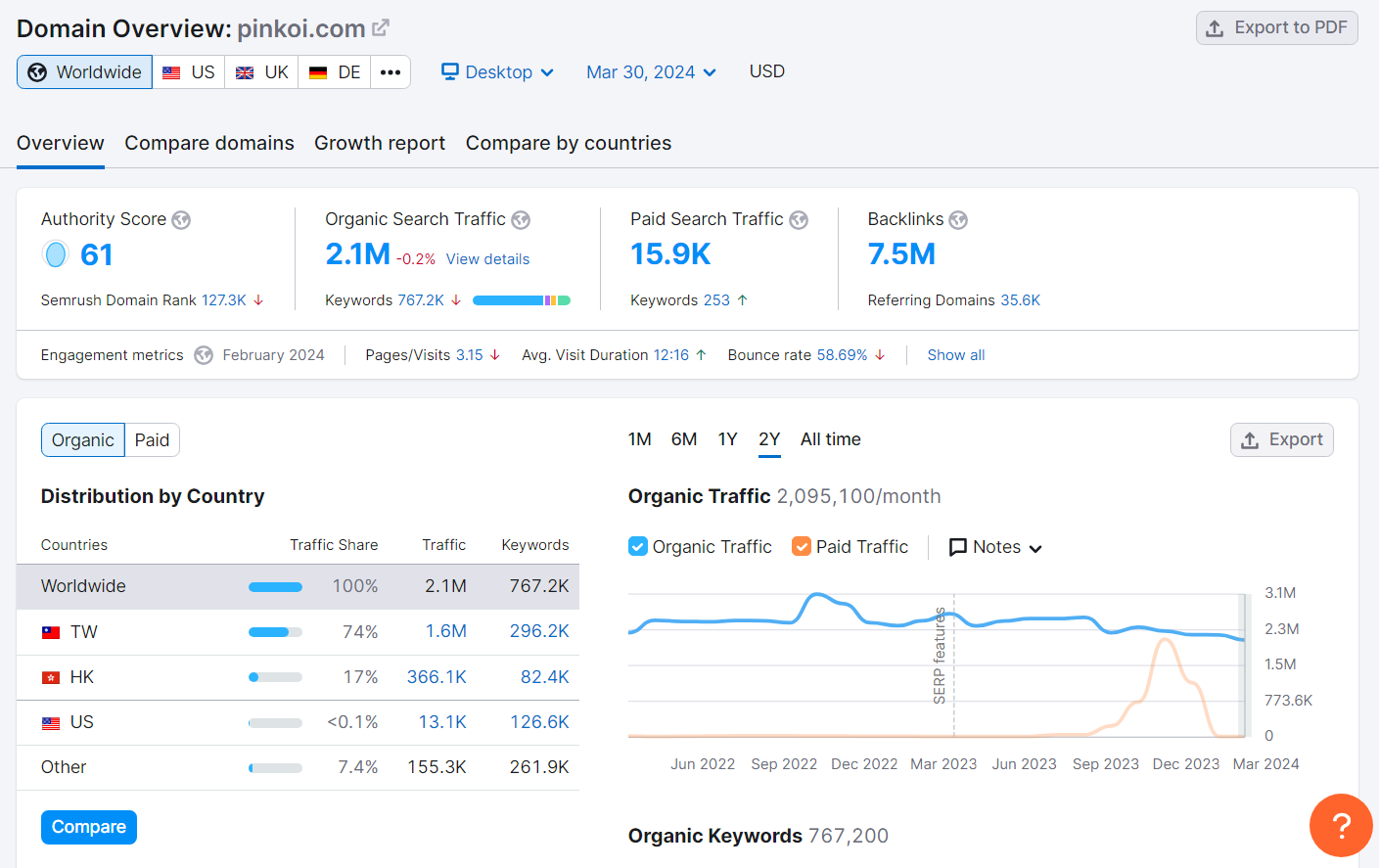Click the Paid Search Traffic info icon
This screenshot has height=868, width=1379.
(800, 219)
